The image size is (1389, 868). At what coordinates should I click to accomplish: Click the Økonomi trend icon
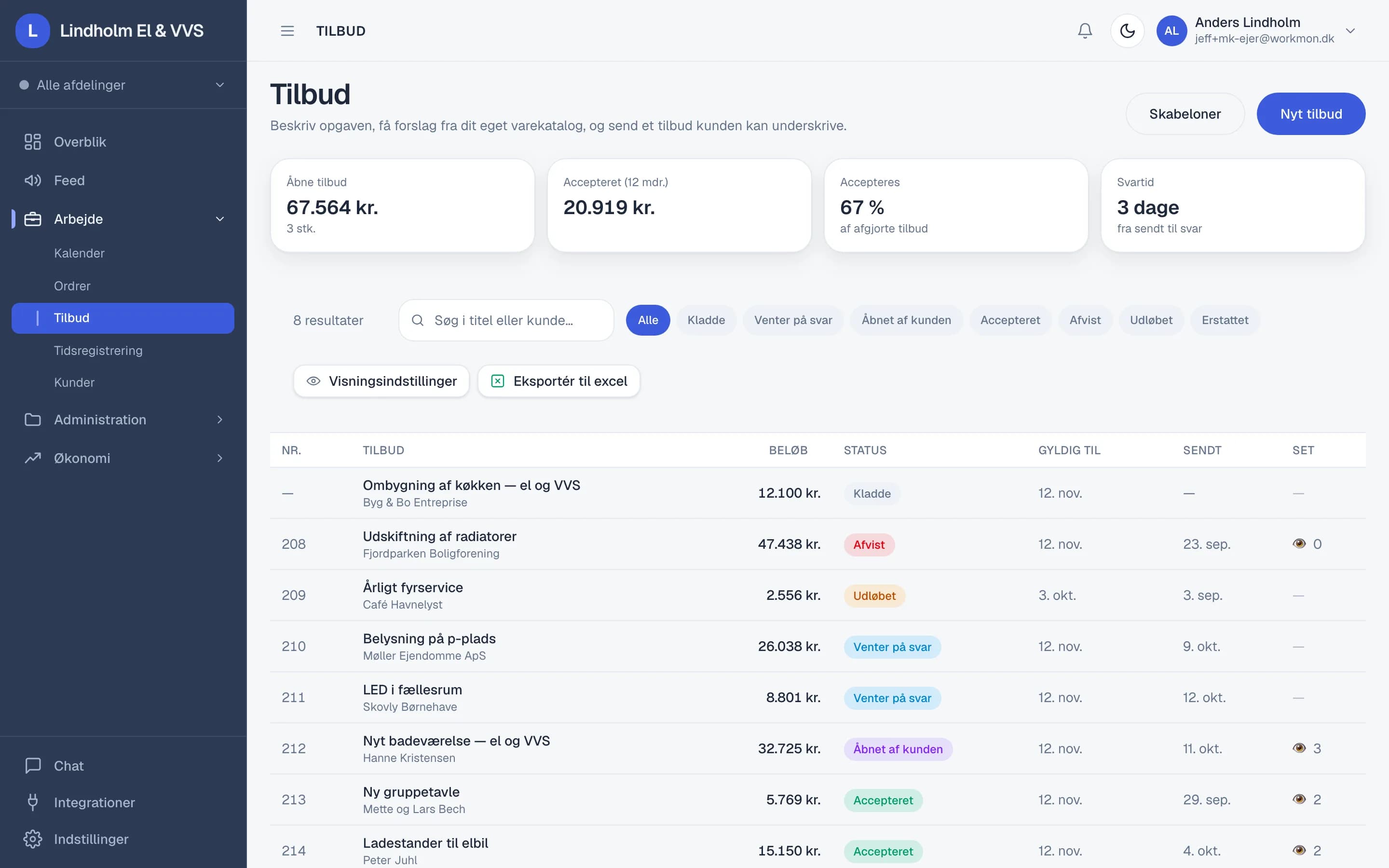(x=33, y=458)
